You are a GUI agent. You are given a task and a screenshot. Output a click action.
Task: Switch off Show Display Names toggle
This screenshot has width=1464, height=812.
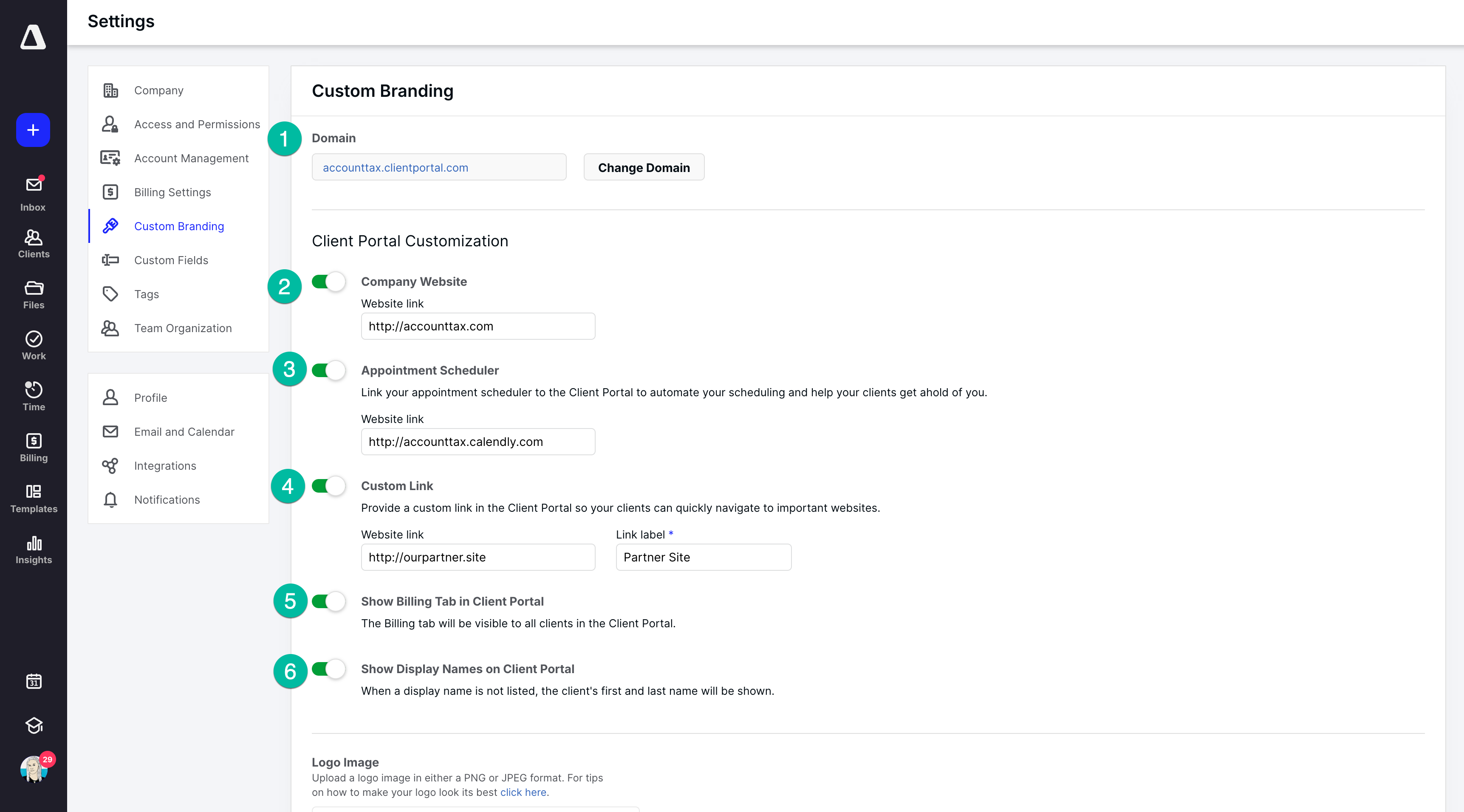(x=328, y=669)
